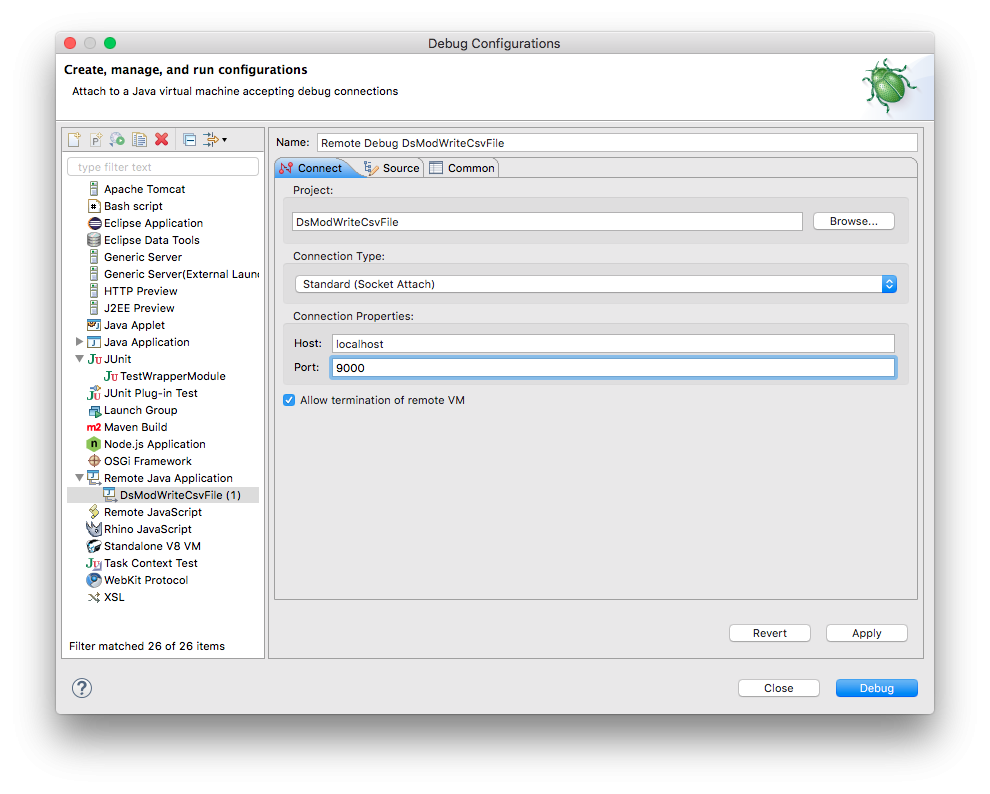Click the Browse project button
990x794 pixels.
point(853,221)
